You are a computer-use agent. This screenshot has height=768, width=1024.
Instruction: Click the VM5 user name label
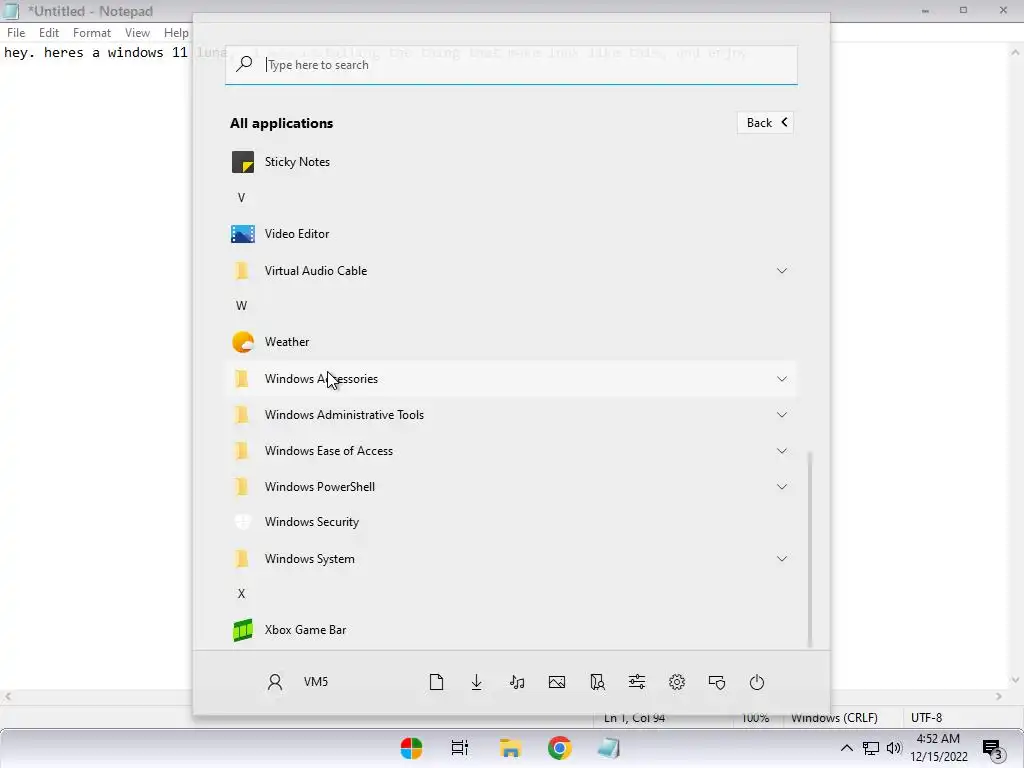(x=316, y=682)
